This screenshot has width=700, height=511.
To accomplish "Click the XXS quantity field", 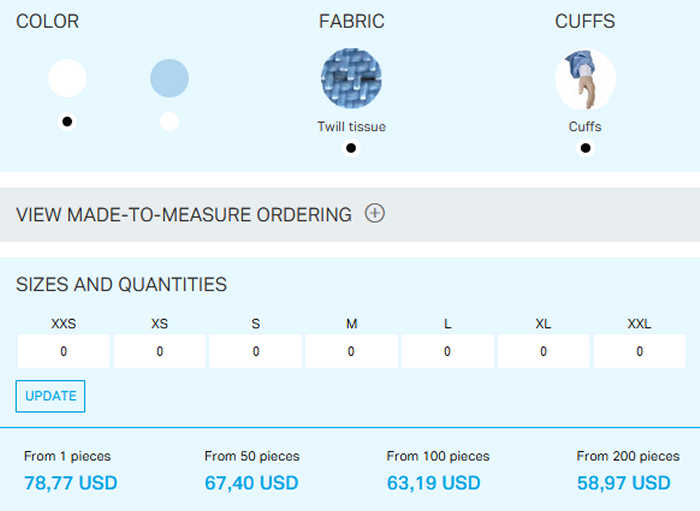I will tap(64, 352).
